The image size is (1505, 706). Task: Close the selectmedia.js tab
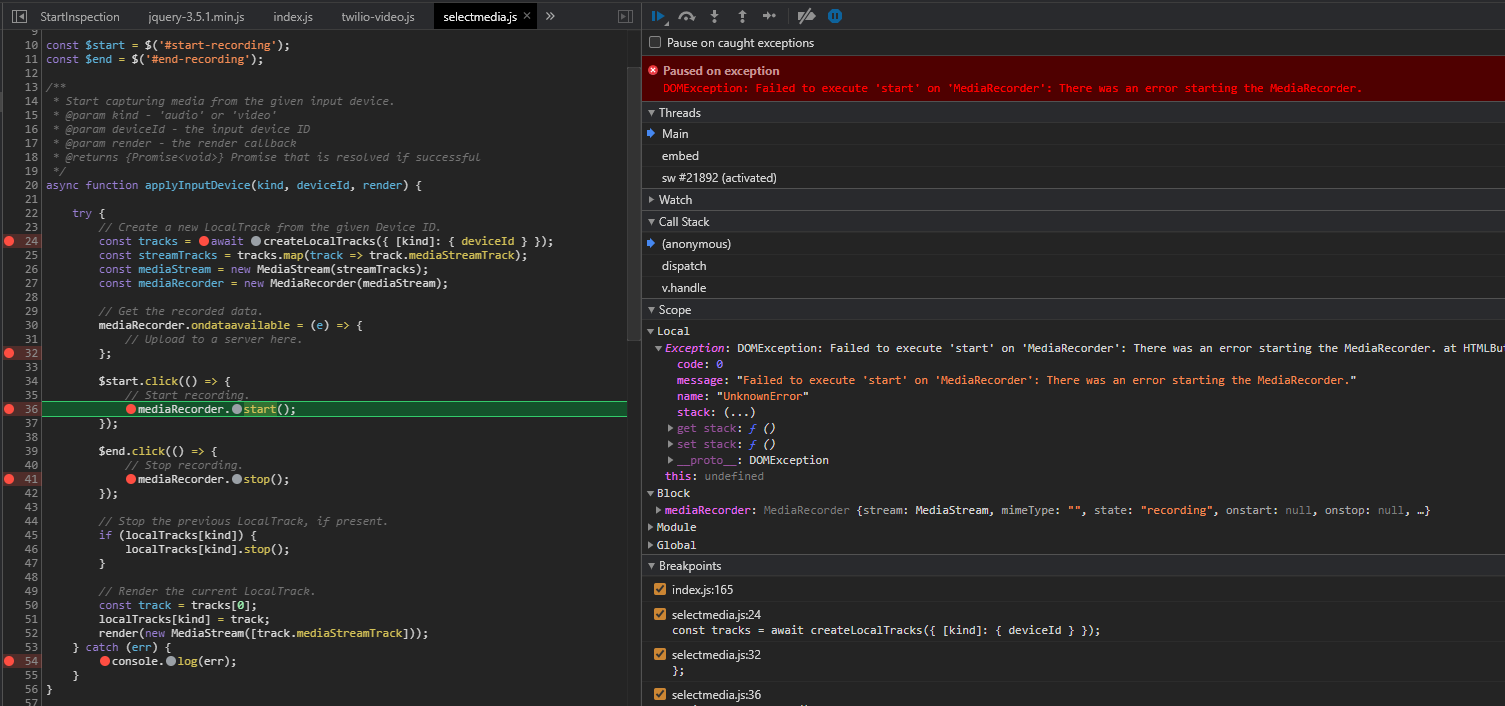[527, 16]
